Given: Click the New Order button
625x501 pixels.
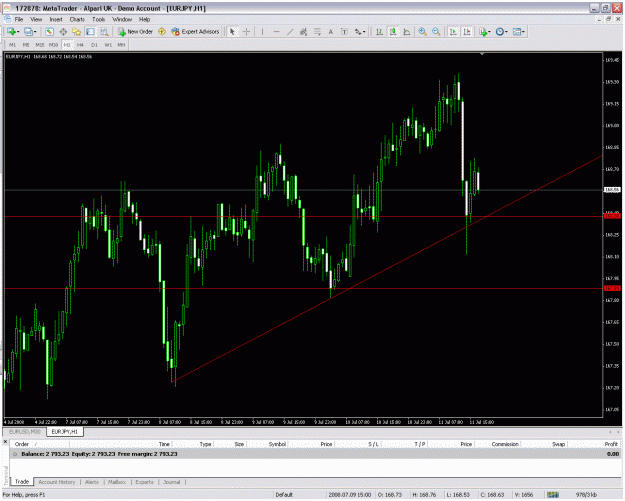Looking at the screenshot, I should [x=136, y=32].
